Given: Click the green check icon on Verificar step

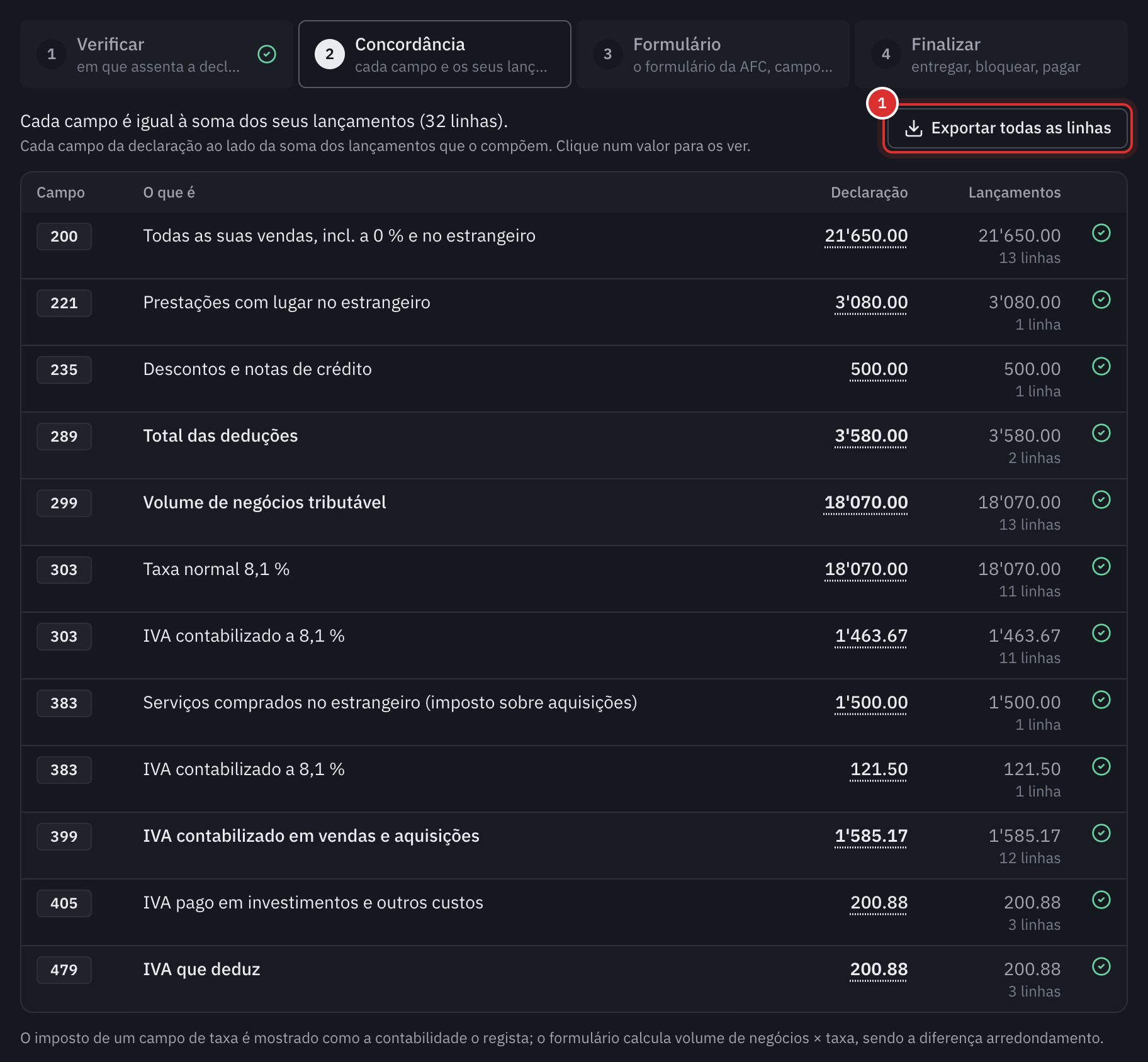Looking at the screenshot, I should click(x=267, y=54).
